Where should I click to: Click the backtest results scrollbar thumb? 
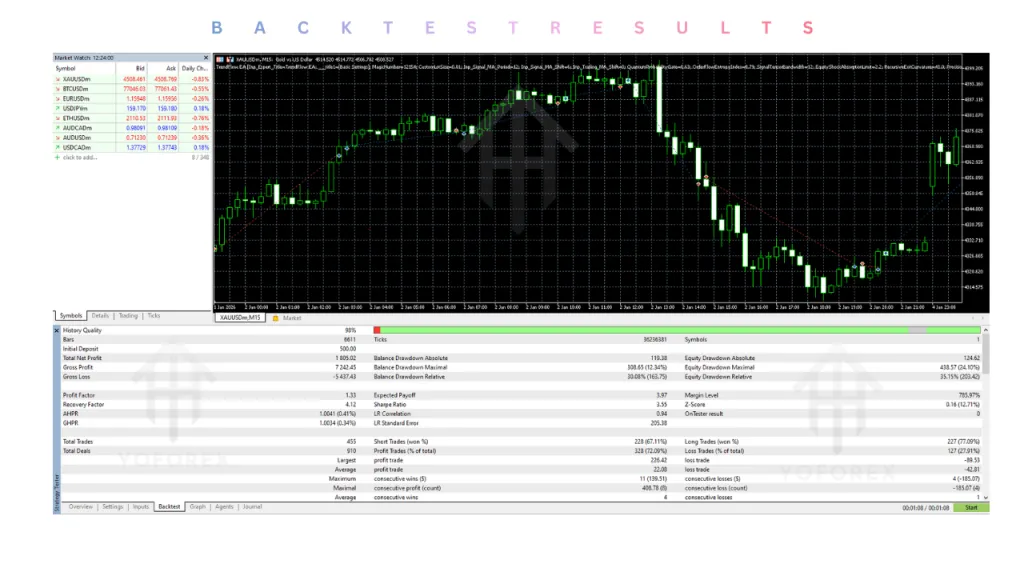(985, 354)
